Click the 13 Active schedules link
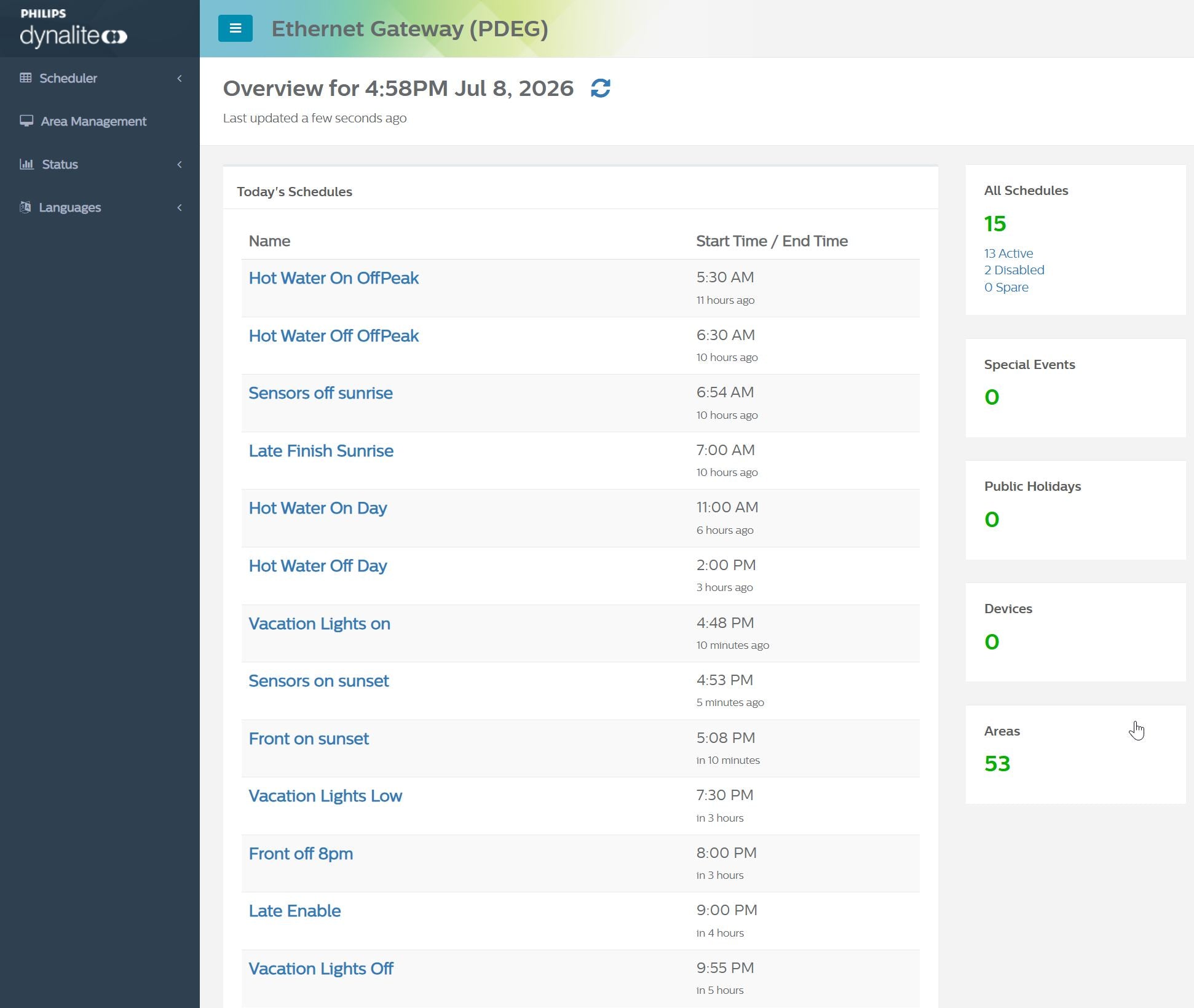This screenshot has width=1194, height=1008. pyautogui.click(x=1008, y=253)
